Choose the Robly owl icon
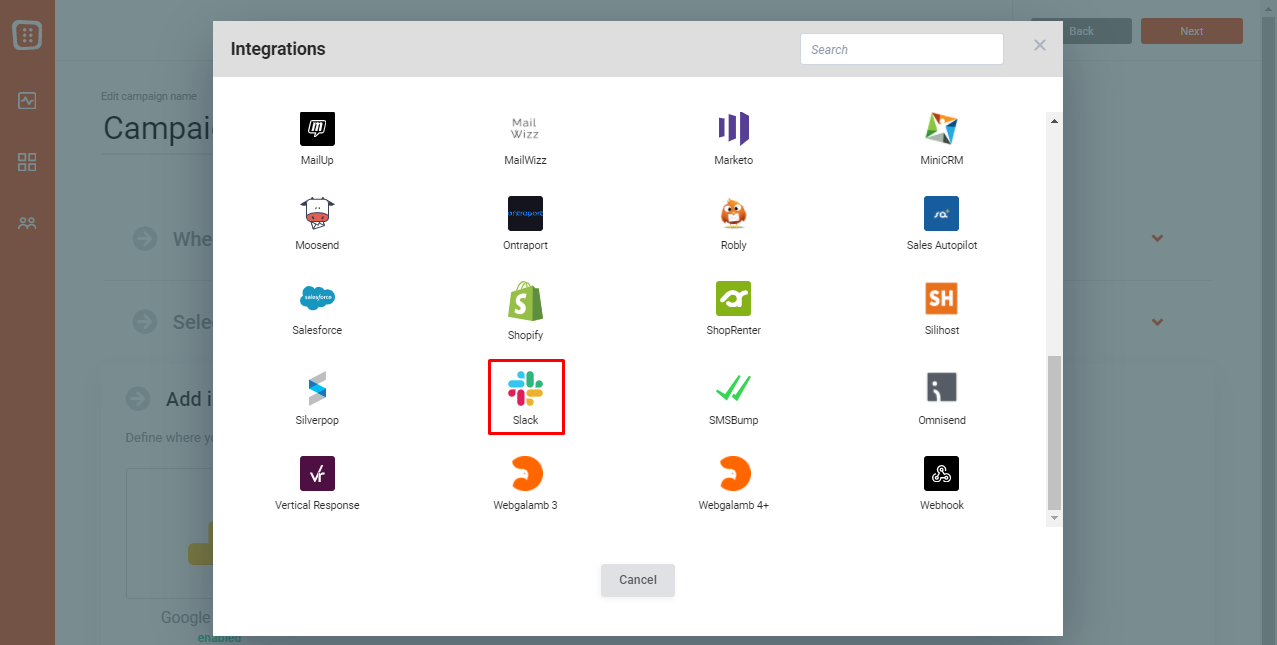The width and height of the screenshot is (1277, 645). click(x=733, y=214)
